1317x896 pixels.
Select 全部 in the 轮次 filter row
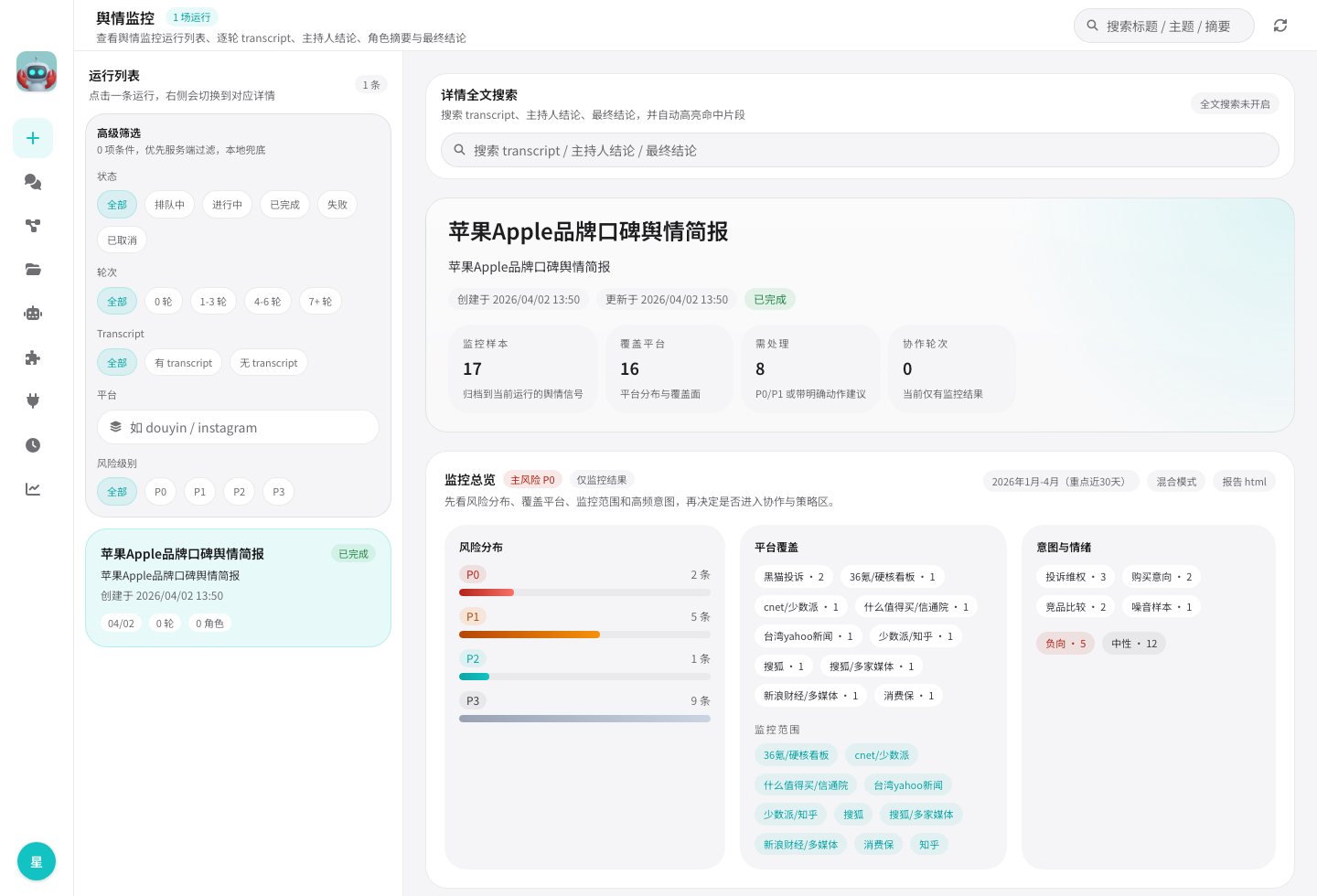(x=117, y=302)
